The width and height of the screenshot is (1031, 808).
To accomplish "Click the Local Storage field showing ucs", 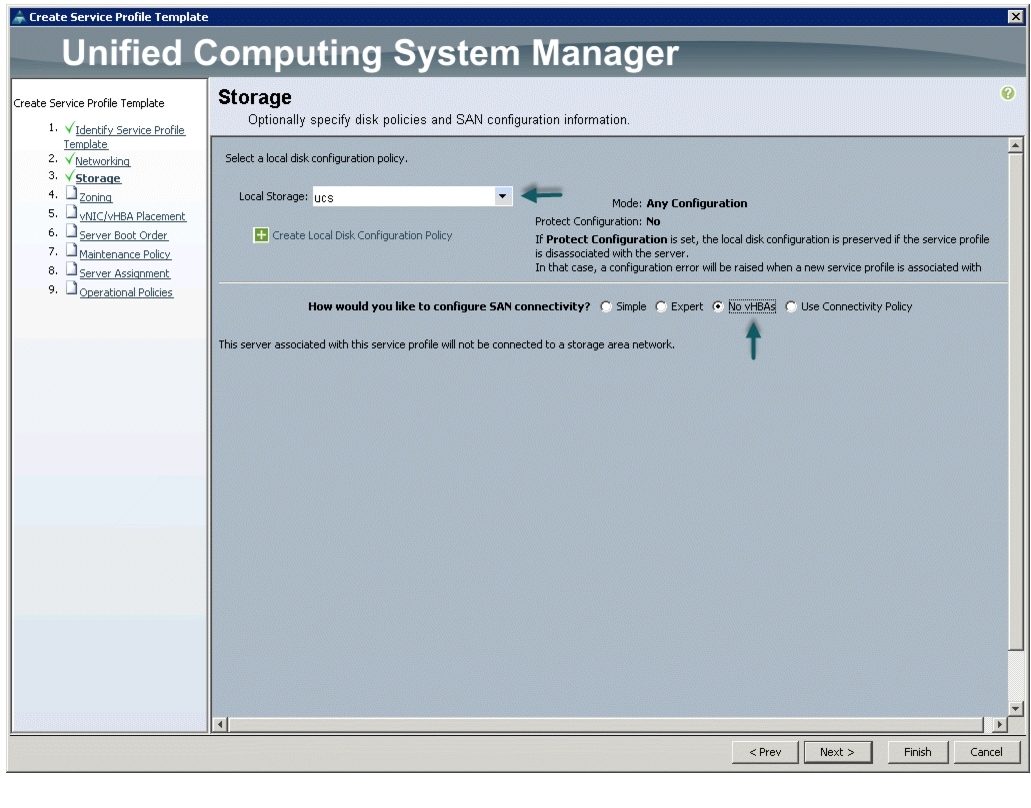I will [404, 197].
